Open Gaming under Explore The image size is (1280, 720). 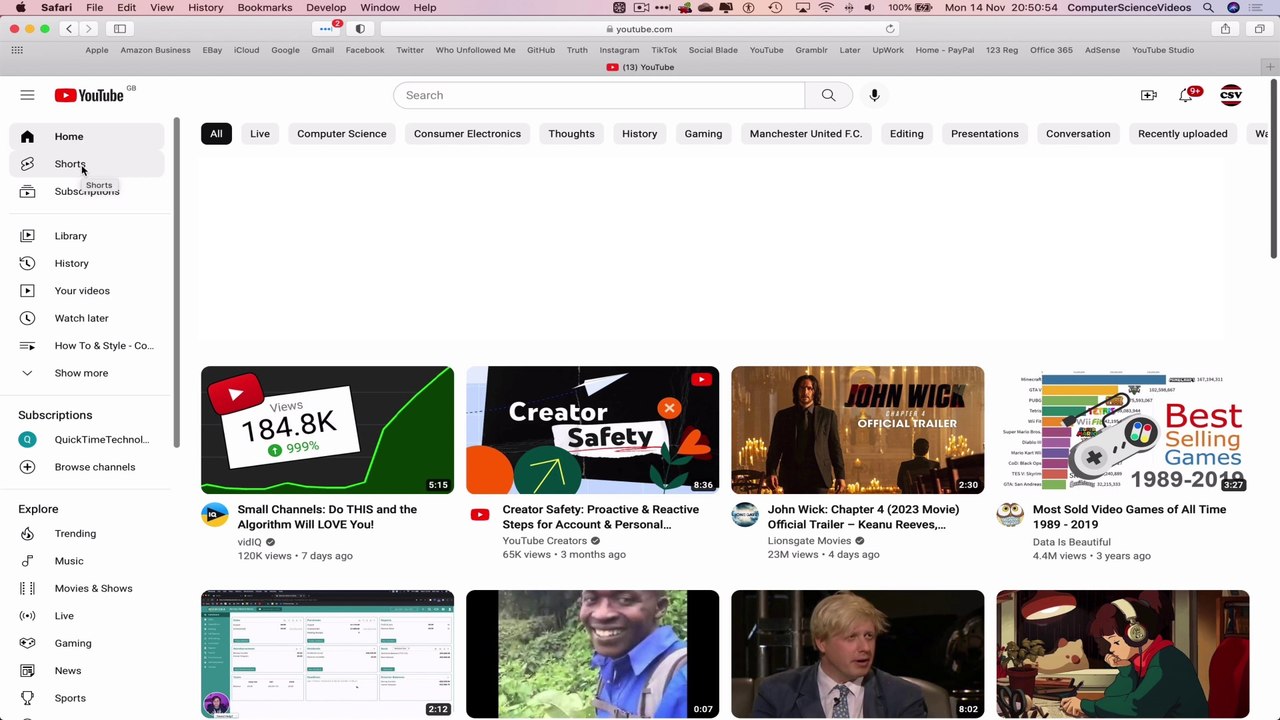click(x=86, y=643)
